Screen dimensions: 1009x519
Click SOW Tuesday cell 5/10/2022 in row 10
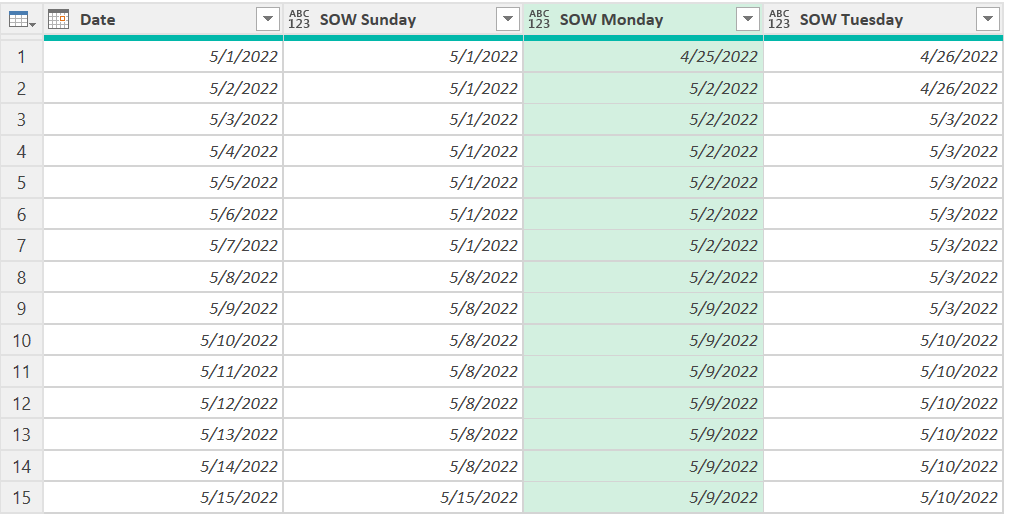click(x=883, y=340)
